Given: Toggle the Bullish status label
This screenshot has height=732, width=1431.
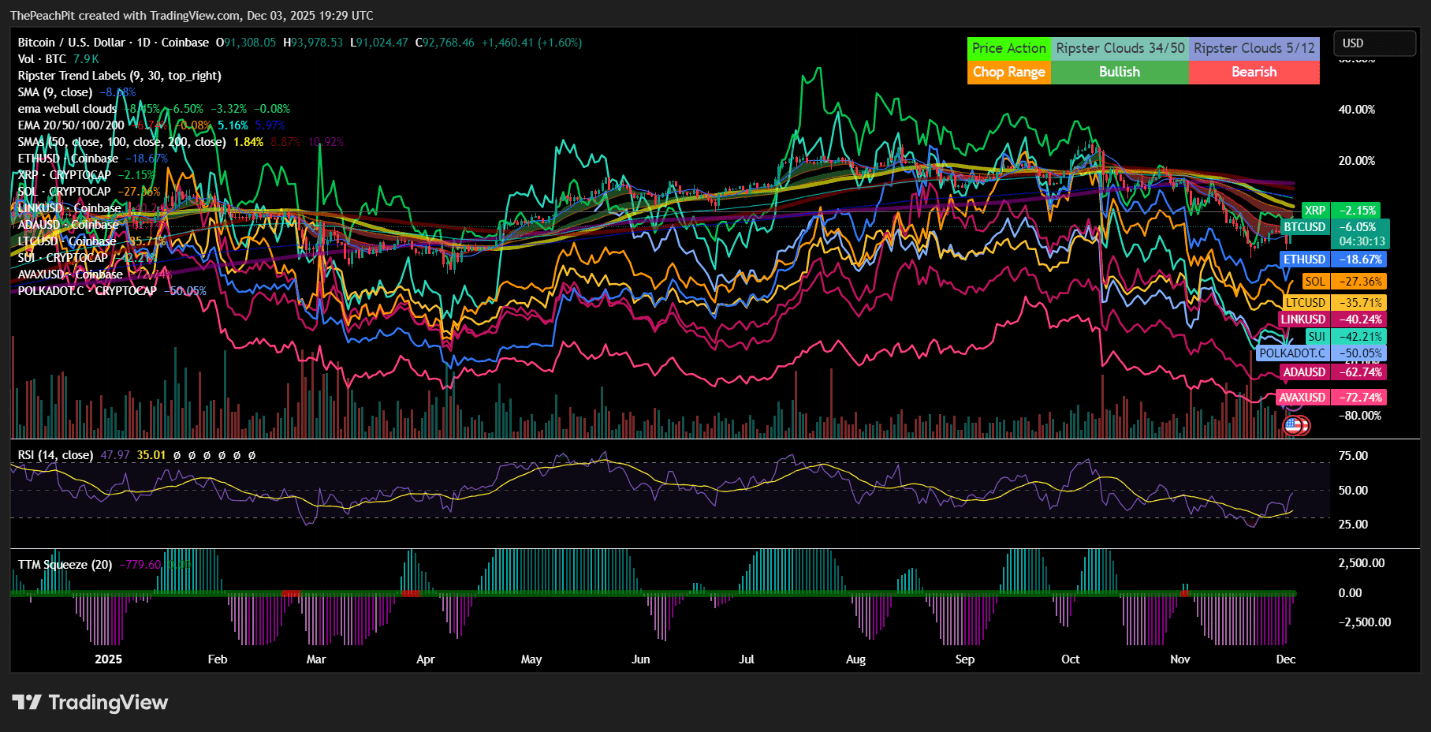Looking at the screenshot, I should click(1119, 71).
